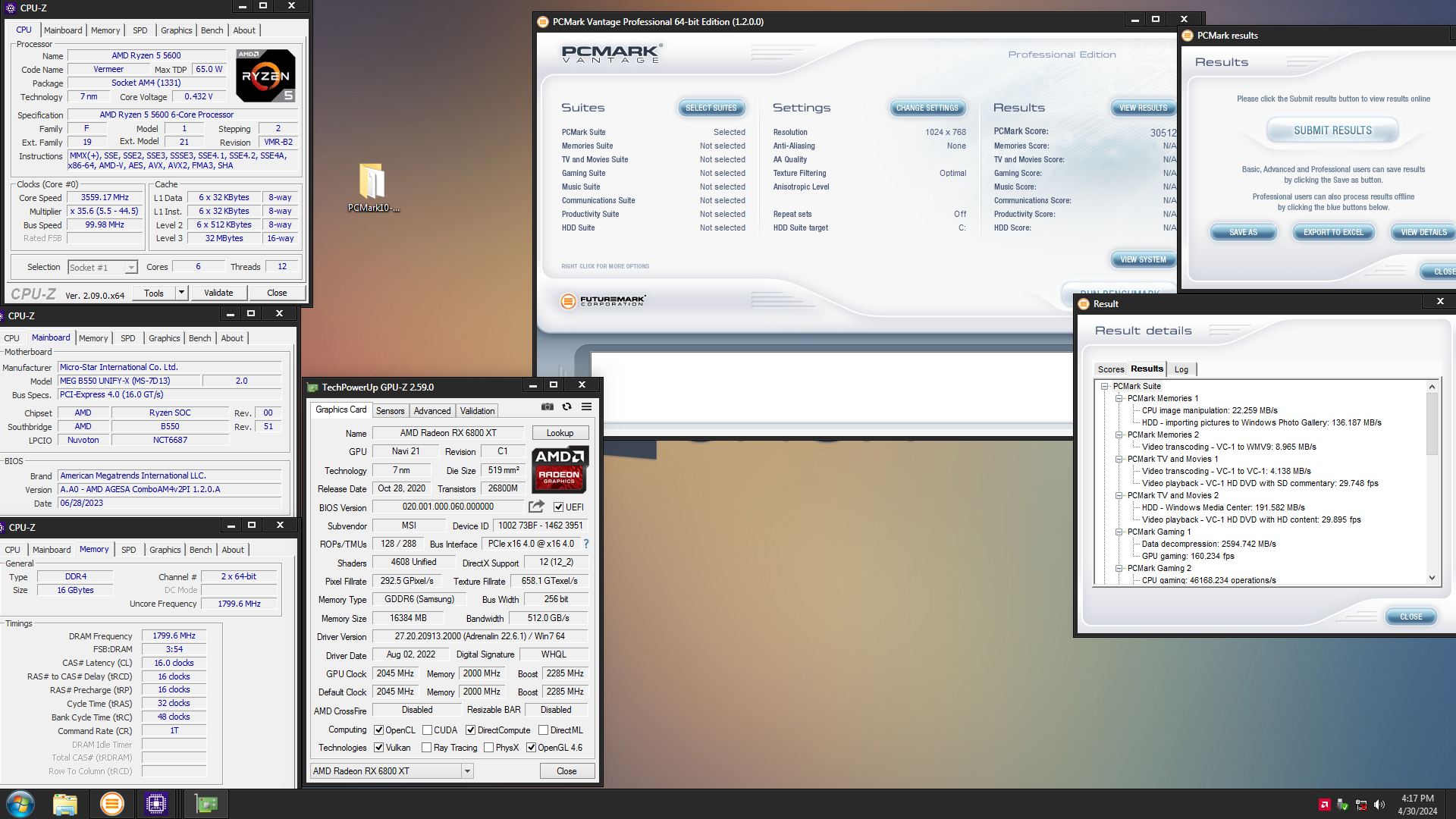Toggle the PhysX checkbox
Screen dimensions: 1456x819
pyautogui.click(x=488, y=748)
